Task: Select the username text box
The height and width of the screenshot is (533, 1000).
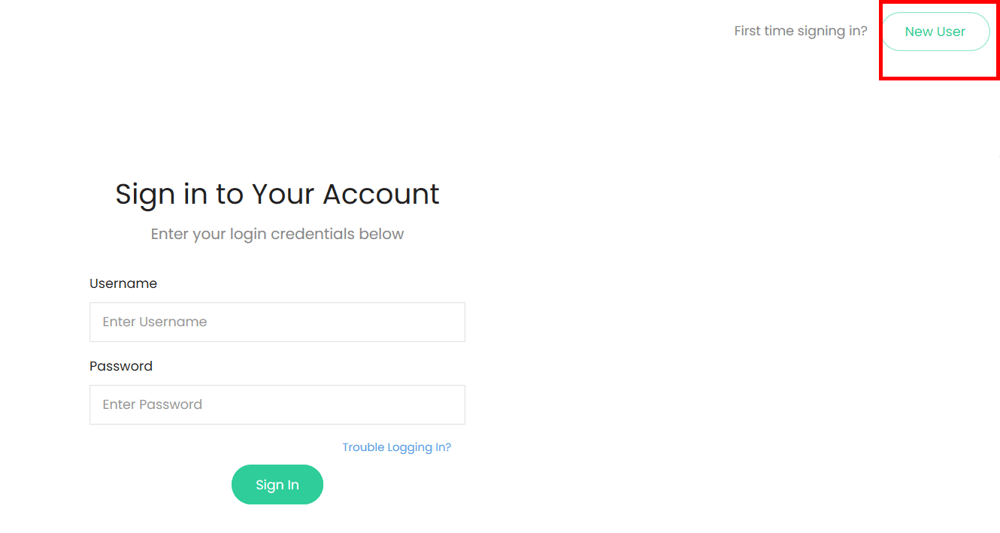Action: [277, 322]
